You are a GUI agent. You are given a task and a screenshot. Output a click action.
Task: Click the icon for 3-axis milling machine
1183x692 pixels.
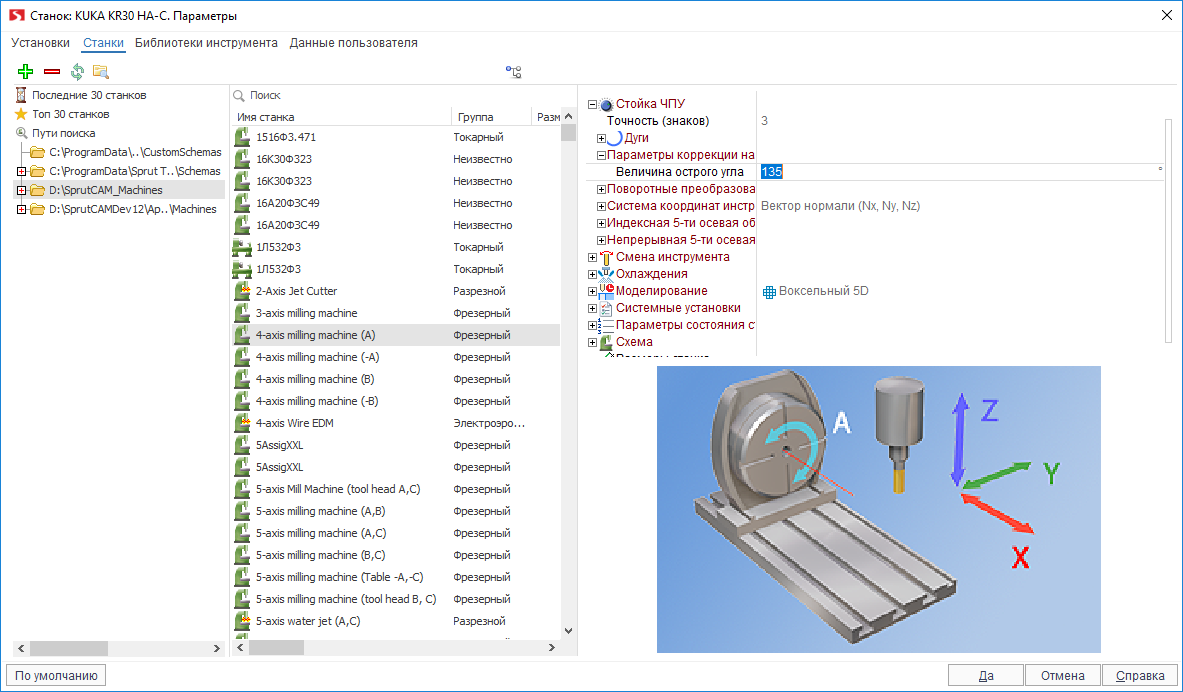pyautogui.click(x=242, y=313)
